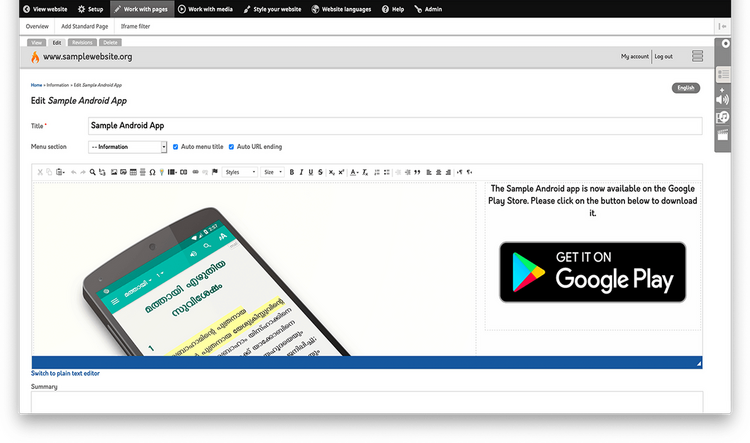The image size is (750, 443).
Task: Click the Undo arrow in editor toolbar
Action: point(74,172)
